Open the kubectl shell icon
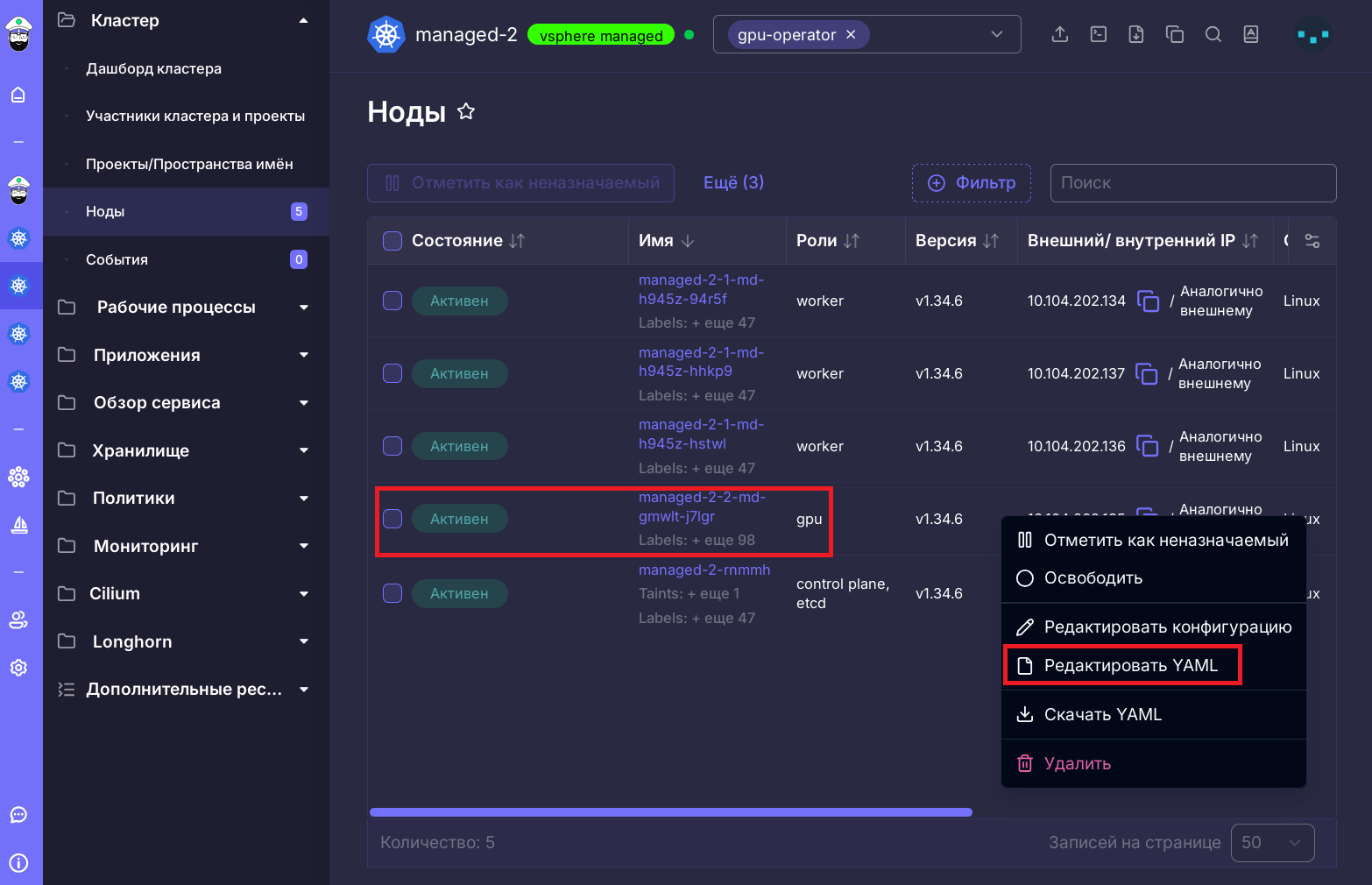 click(x=1098, y=34)
